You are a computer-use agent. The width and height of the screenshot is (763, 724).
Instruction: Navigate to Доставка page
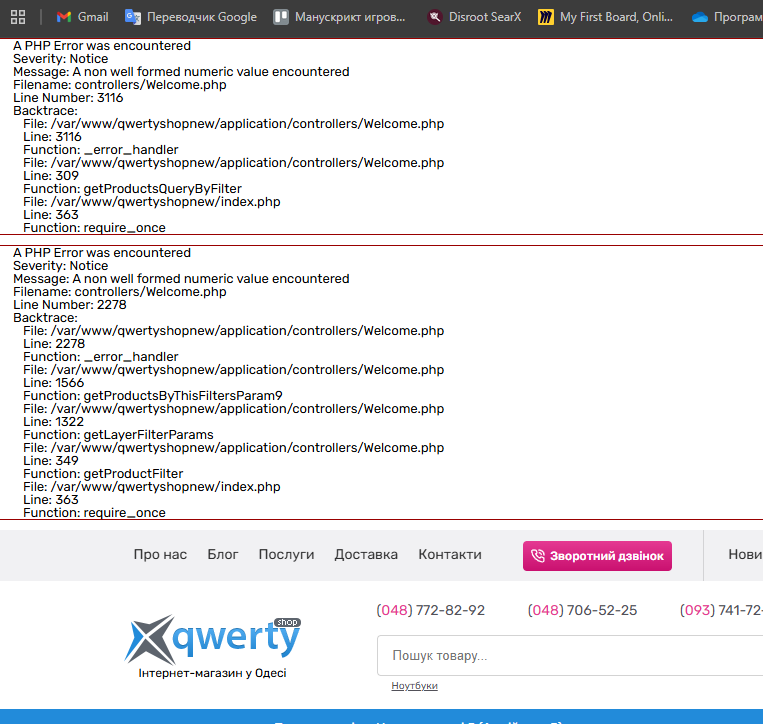point(366,554)
